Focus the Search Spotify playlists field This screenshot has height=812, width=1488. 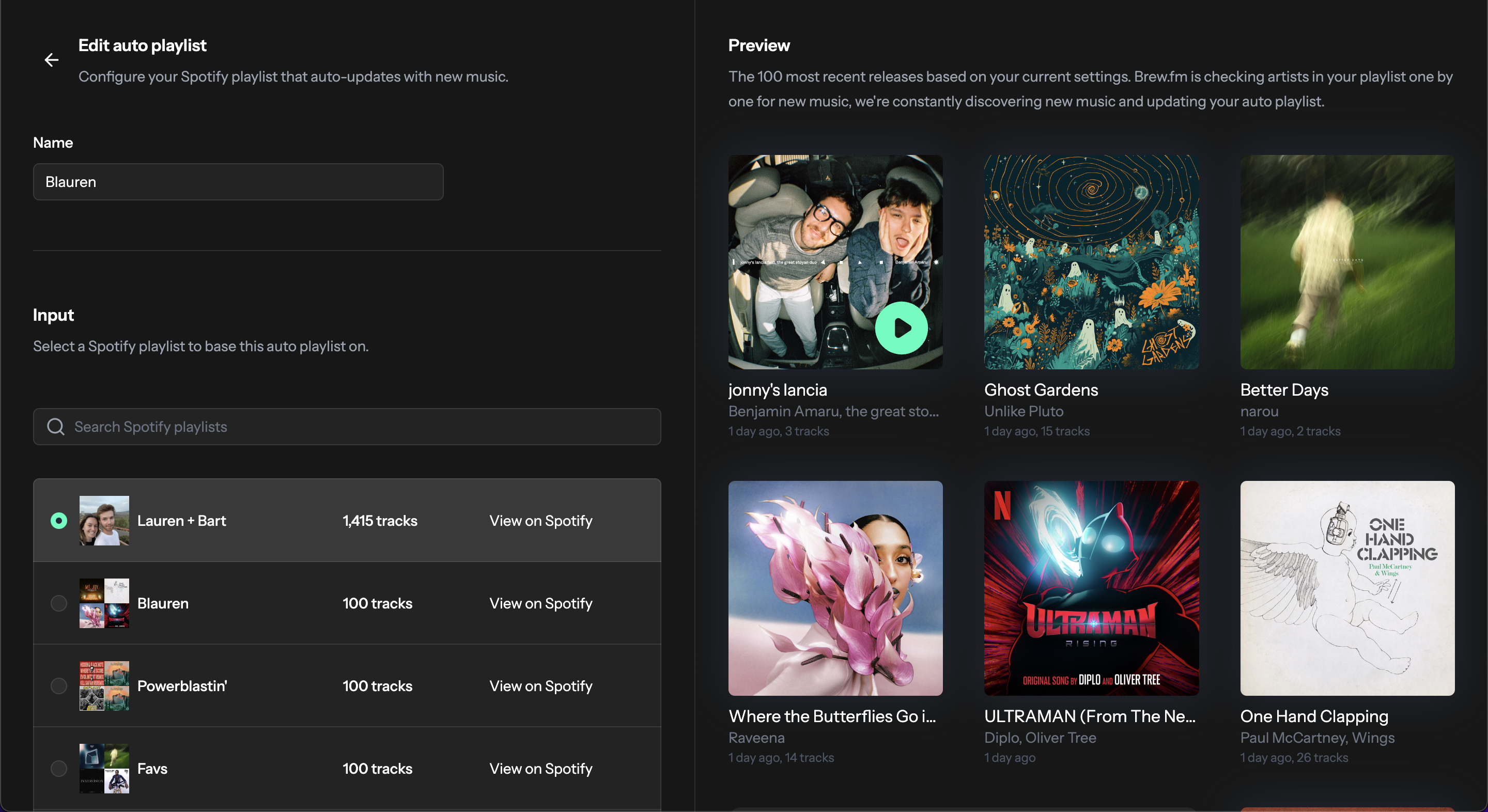pyautogui.click(x=347, y=427)
